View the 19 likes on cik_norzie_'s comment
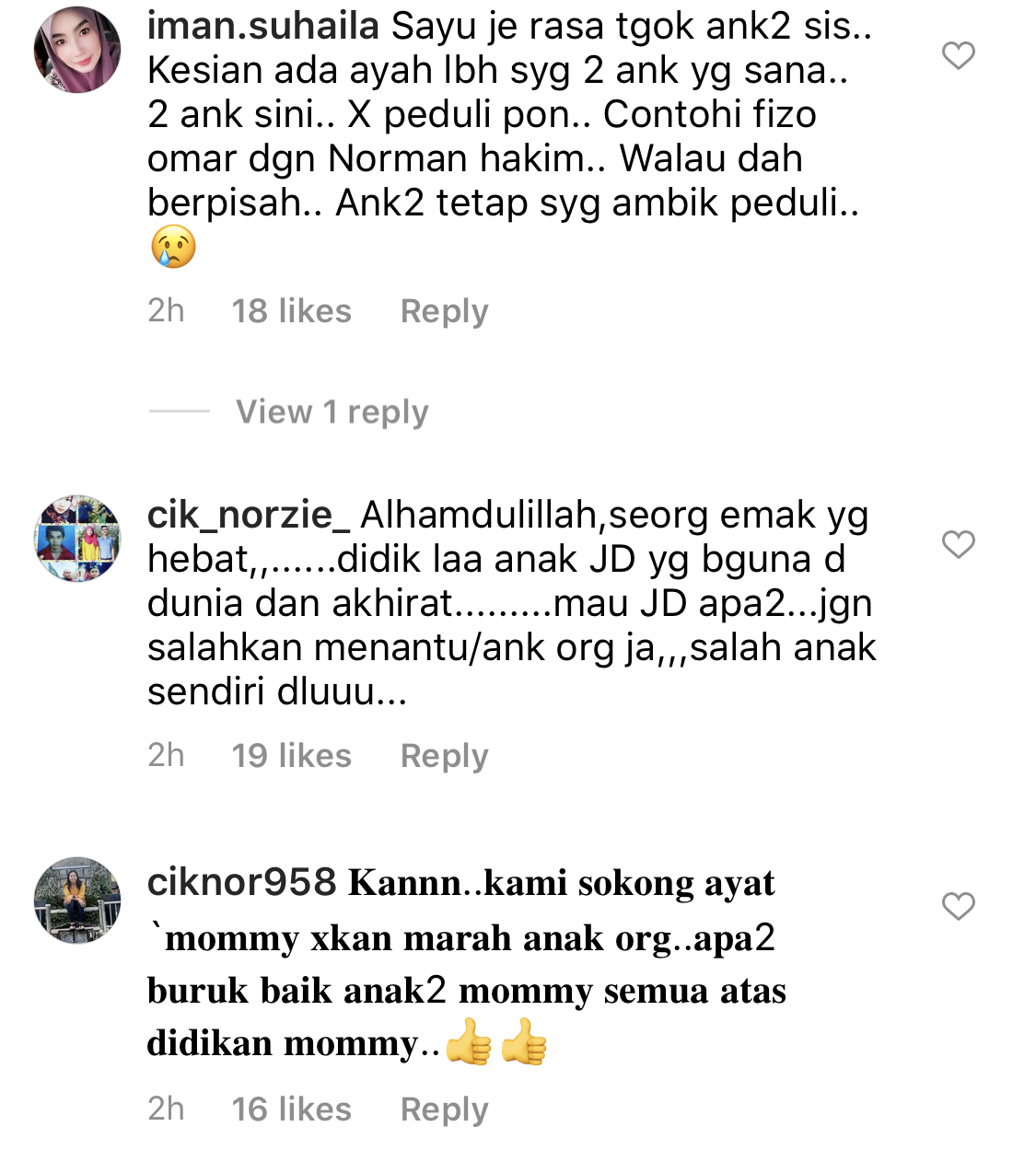1036x1150 pixels. pos(292,756)
